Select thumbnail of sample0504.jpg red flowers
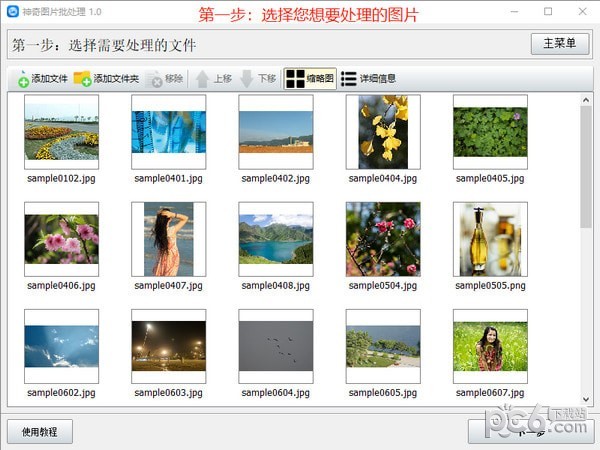 (383, 239)
